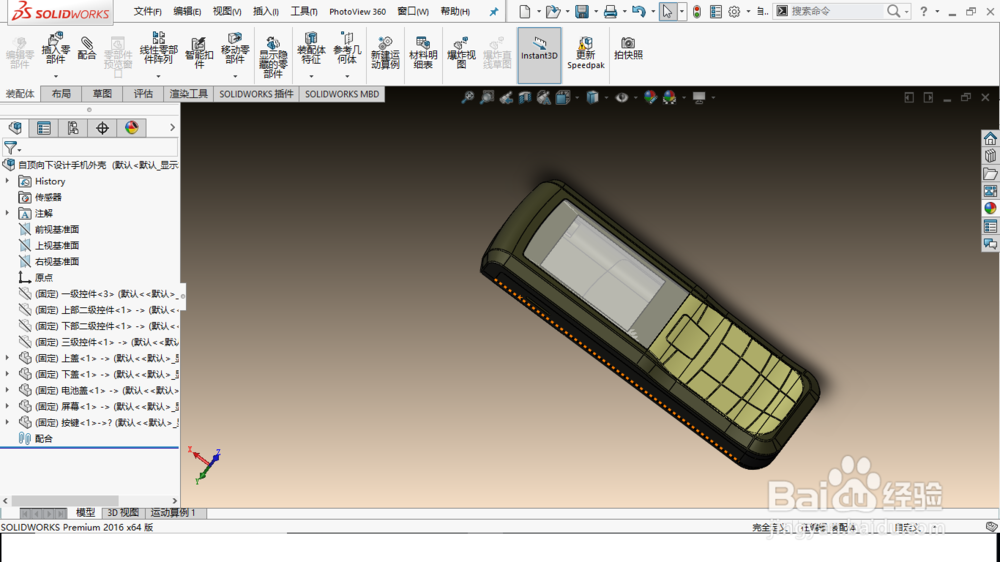The width and height of the screenshot is (1000, 562).
Task: Open DimXpertManager crosshair tab
Action: coord(102,128)
